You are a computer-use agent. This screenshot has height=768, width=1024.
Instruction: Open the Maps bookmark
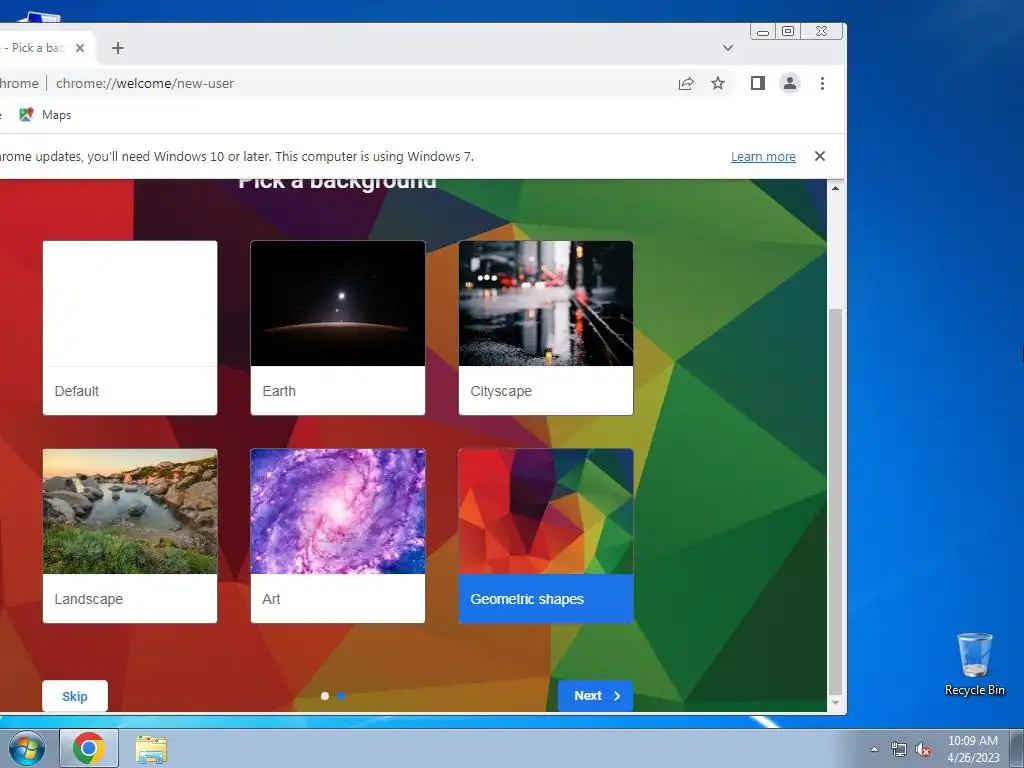[45, 115]
